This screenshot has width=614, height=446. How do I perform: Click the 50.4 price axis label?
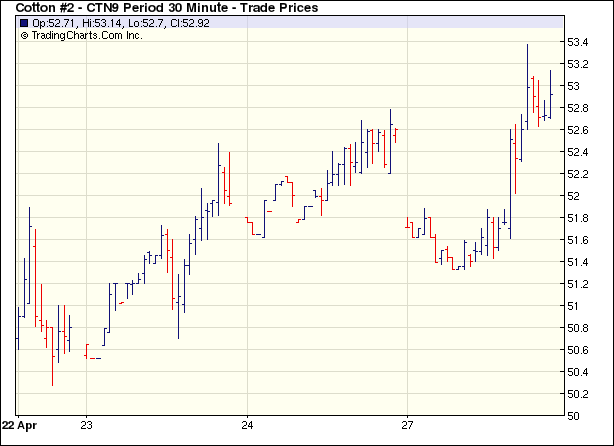pyautogui.click(x=578, y=372)
